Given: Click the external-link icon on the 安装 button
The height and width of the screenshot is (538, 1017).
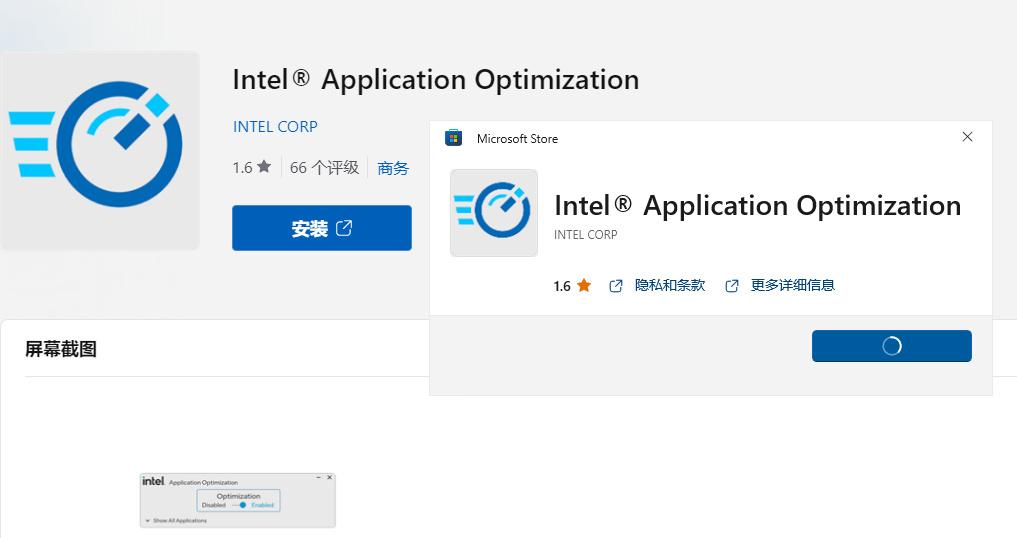Looking at the screenshot, I should 344,228.
